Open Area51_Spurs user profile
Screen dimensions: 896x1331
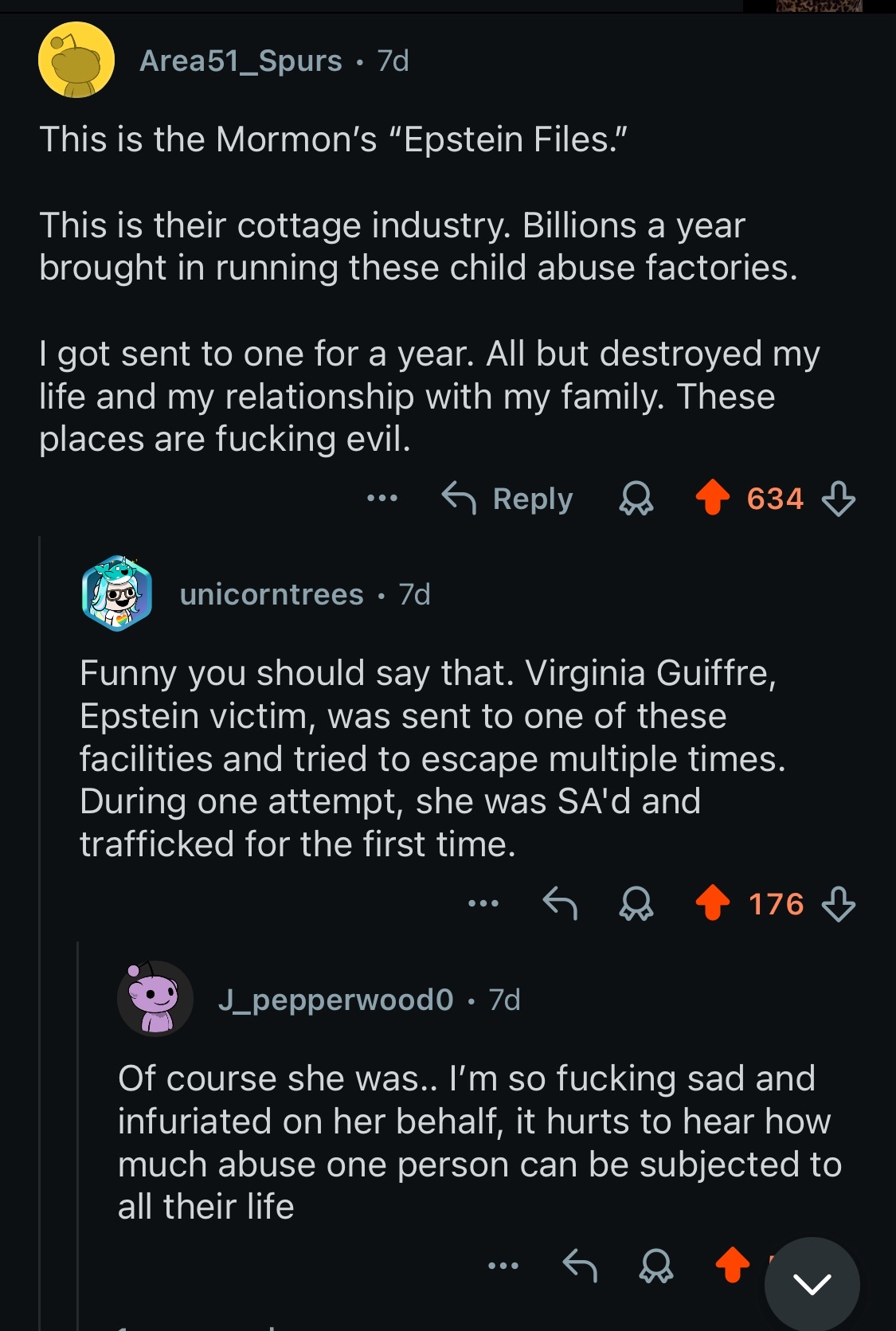241,61
